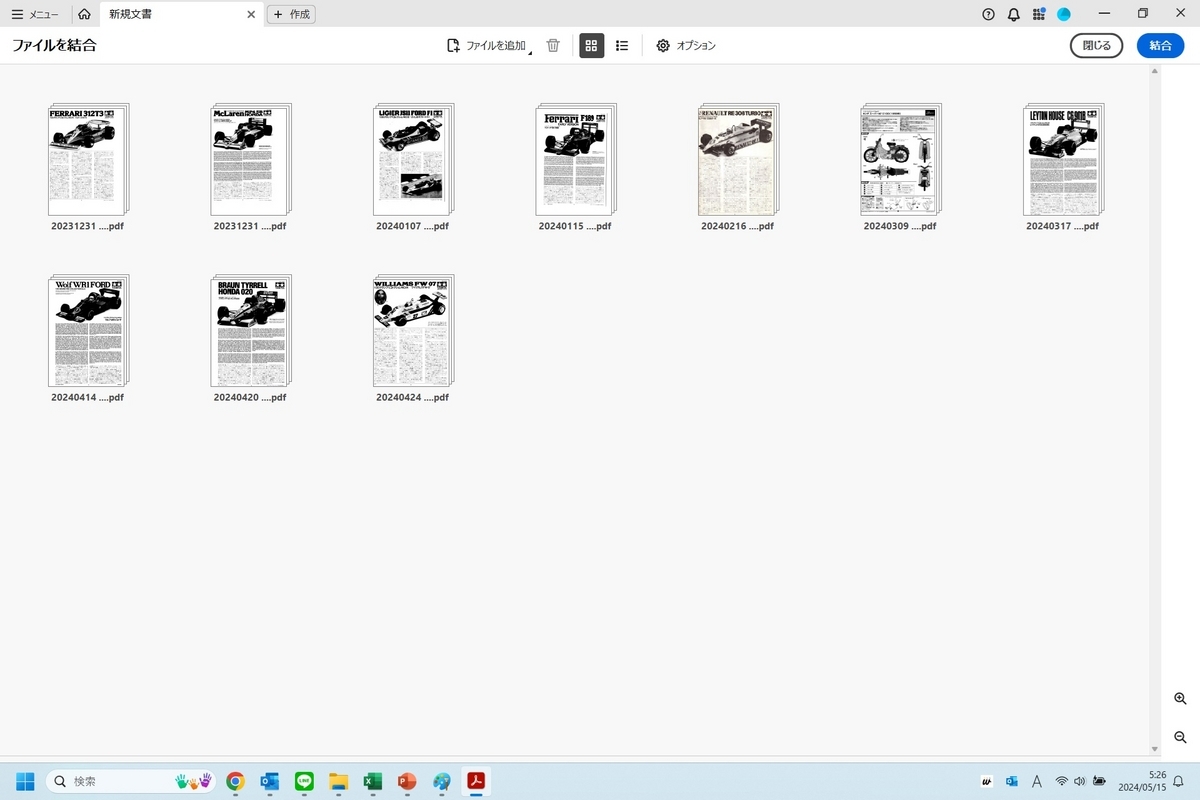Open オプション settings
1200x800 pixels.
686,45
